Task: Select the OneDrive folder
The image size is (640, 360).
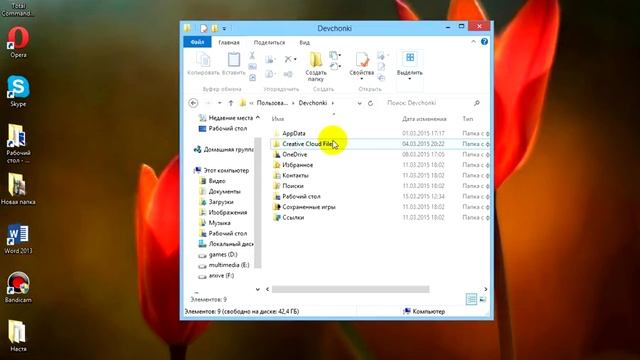Action: point(294,155)
